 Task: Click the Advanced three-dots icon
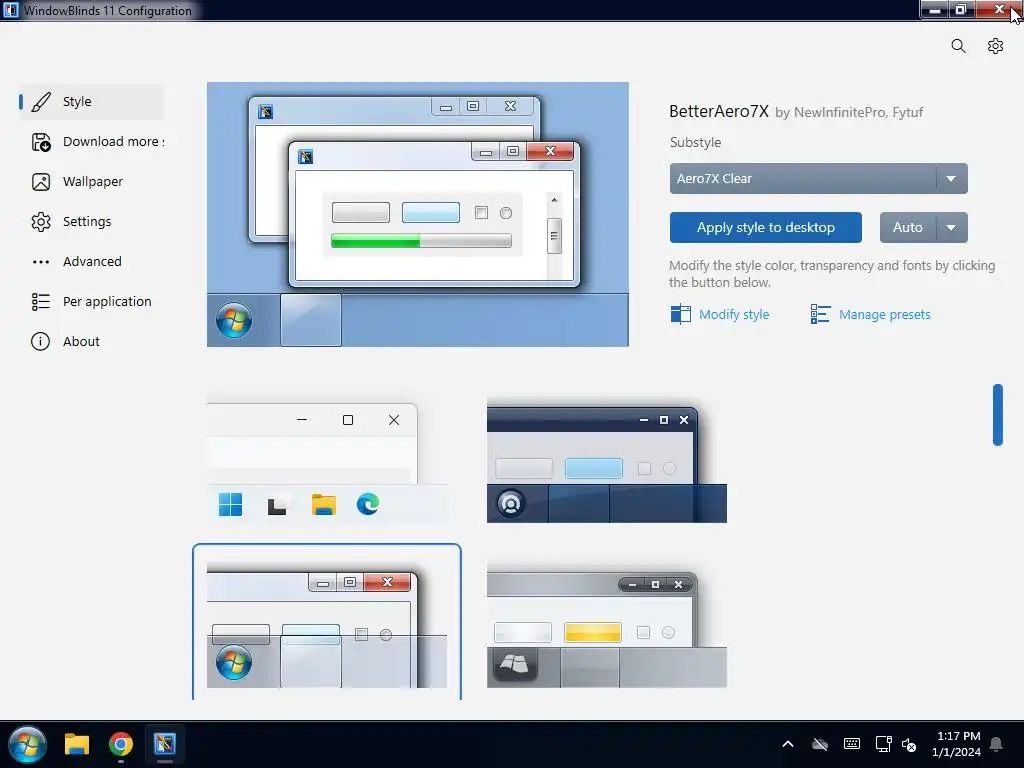click(x=40, y=262)
